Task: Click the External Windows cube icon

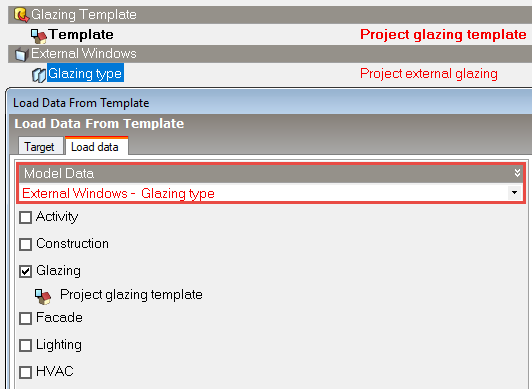Action: (21, 55)
